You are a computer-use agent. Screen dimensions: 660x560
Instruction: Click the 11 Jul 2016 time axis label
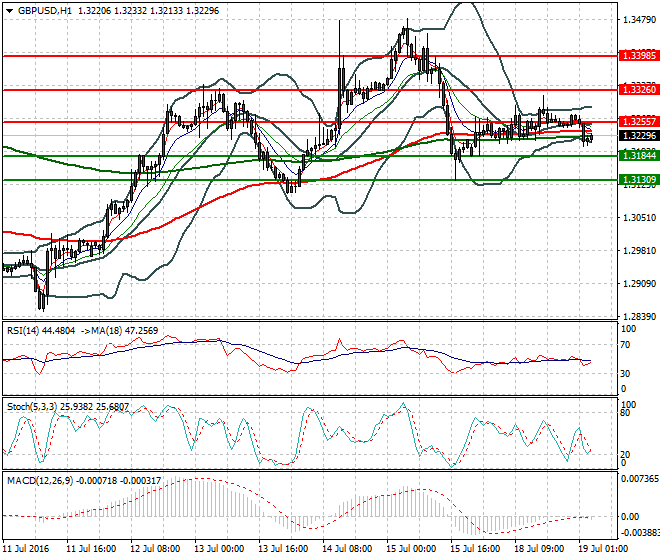[x=26, y=549]
